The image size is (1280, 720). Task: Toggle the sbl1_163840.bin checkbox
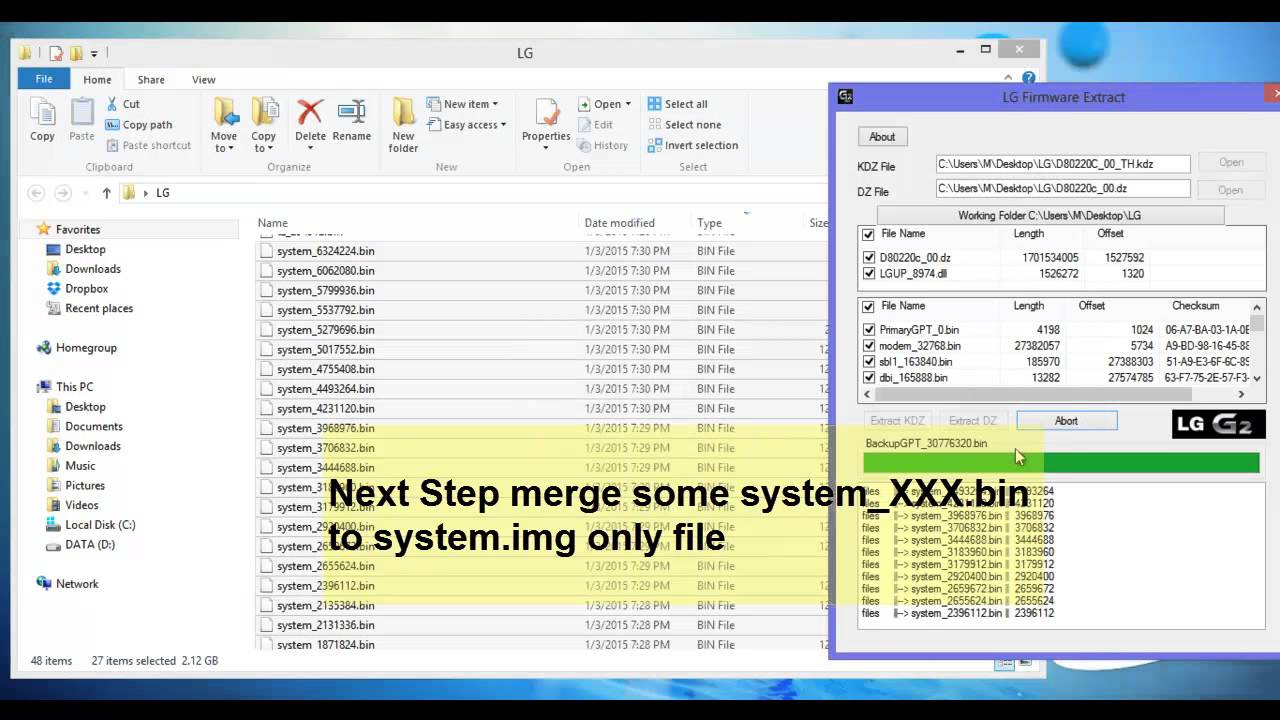[868, 362]
